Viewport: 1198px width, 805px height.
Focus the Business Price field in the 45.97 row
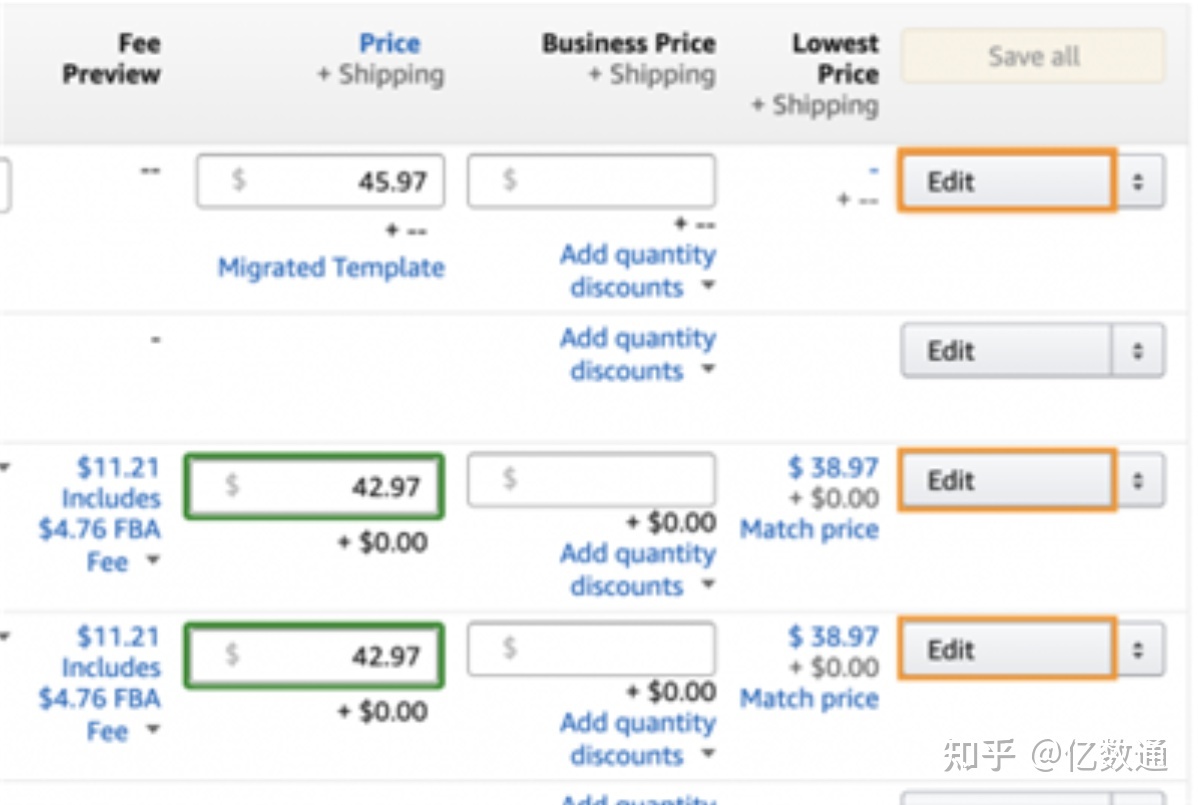pyautogui.click(x=591, y=181)
